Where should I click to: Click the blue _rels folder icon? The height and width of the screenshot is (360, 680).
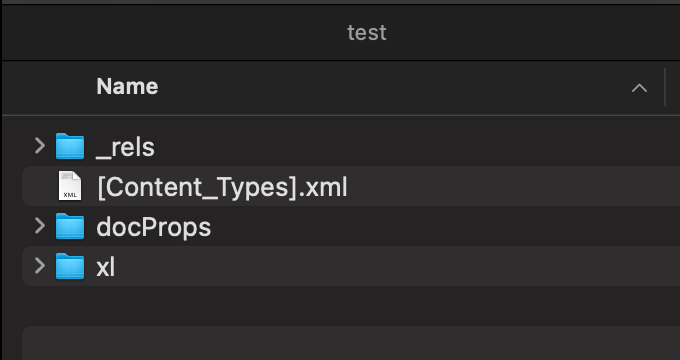pyautogui.click(x=70, y=146)
